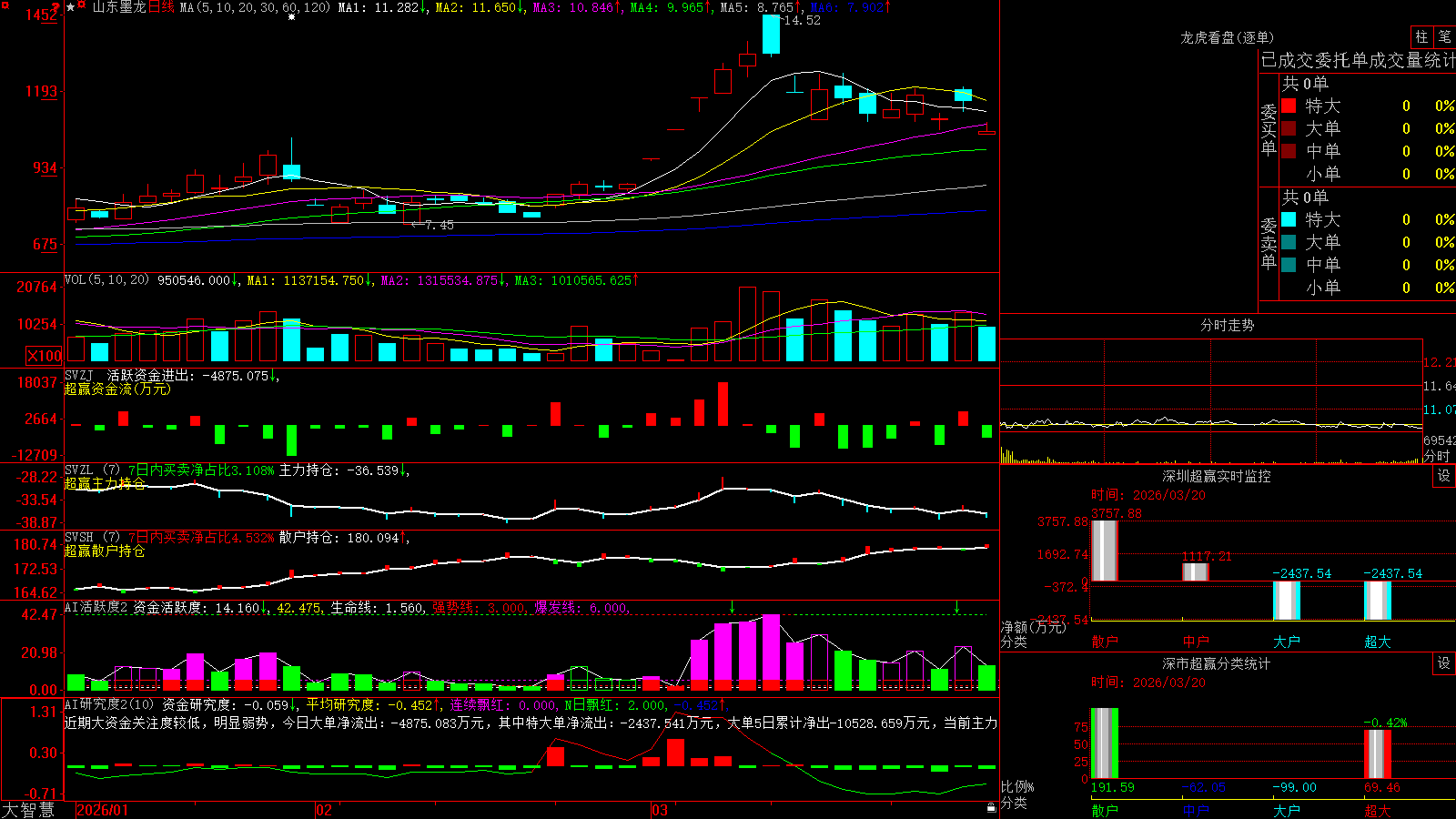1456x819 pixels.
Task: Click the lock icon on the timeline bar
Action: [991, 807]
